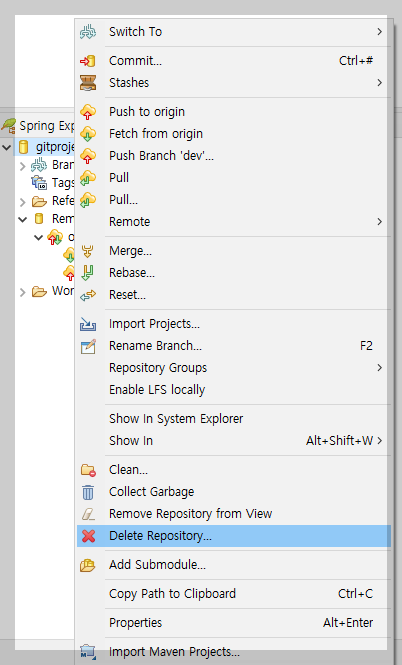
Task: Open Properties from the context menu
Action: click(233, 622)
